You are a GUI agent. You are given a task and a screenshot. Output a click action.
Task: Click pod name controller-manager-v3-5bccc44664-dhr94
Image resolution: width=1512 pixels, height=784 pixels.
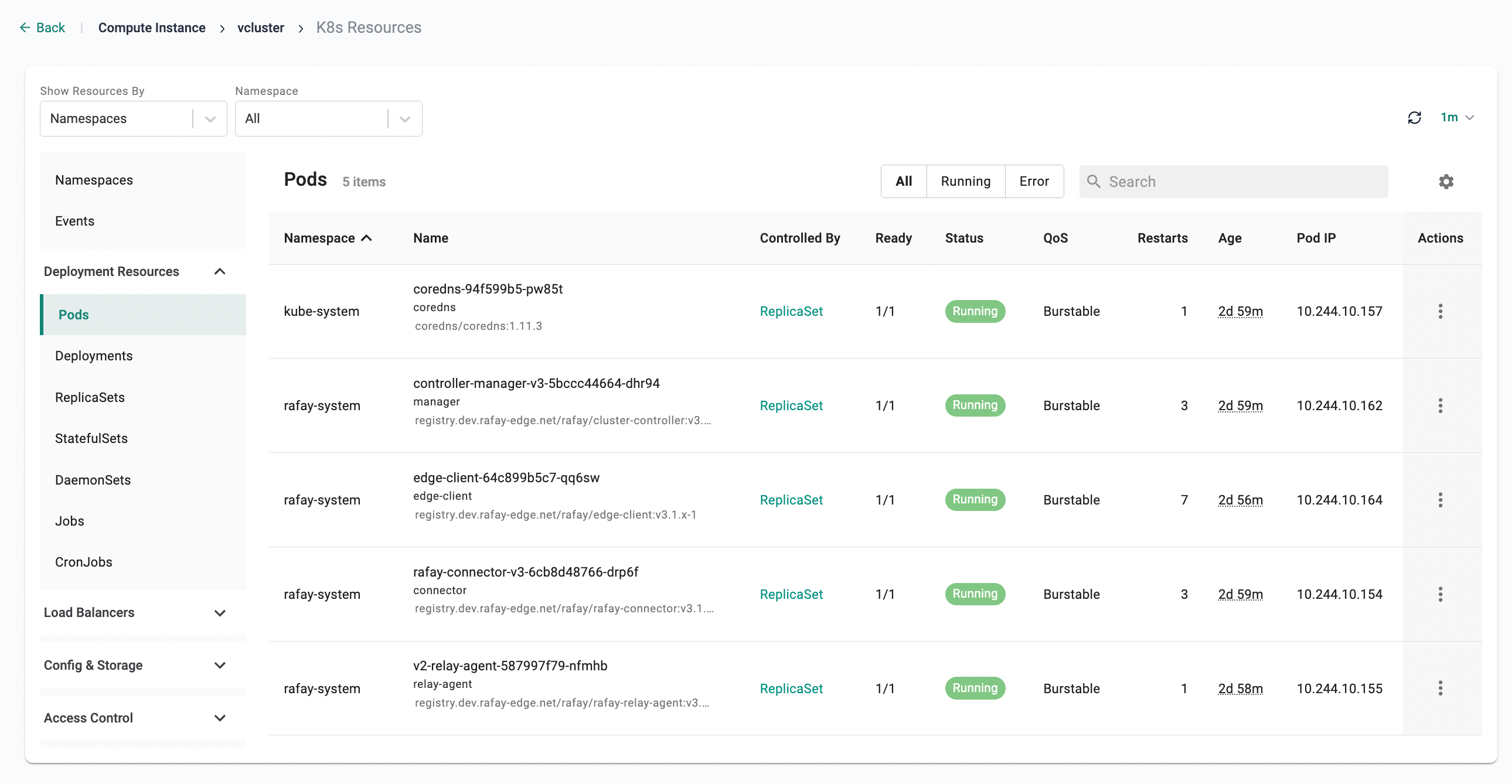tap(536, 383)
